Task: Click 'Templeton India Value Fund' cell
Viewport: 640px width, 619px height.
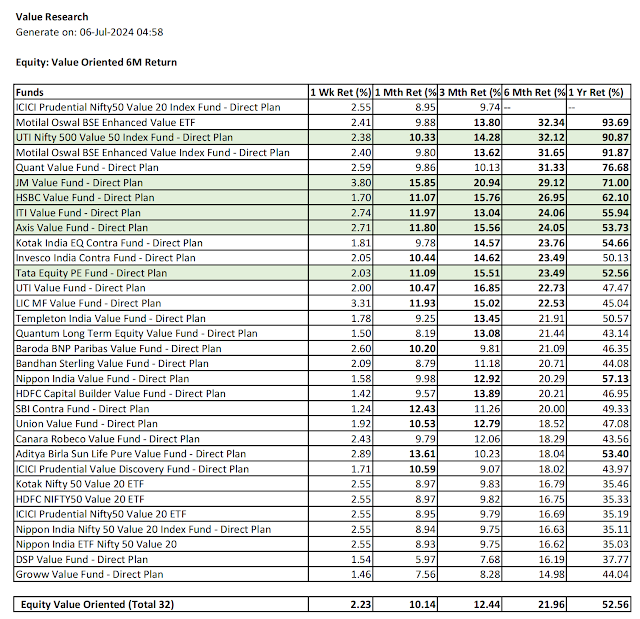Action: pos(161,318)
